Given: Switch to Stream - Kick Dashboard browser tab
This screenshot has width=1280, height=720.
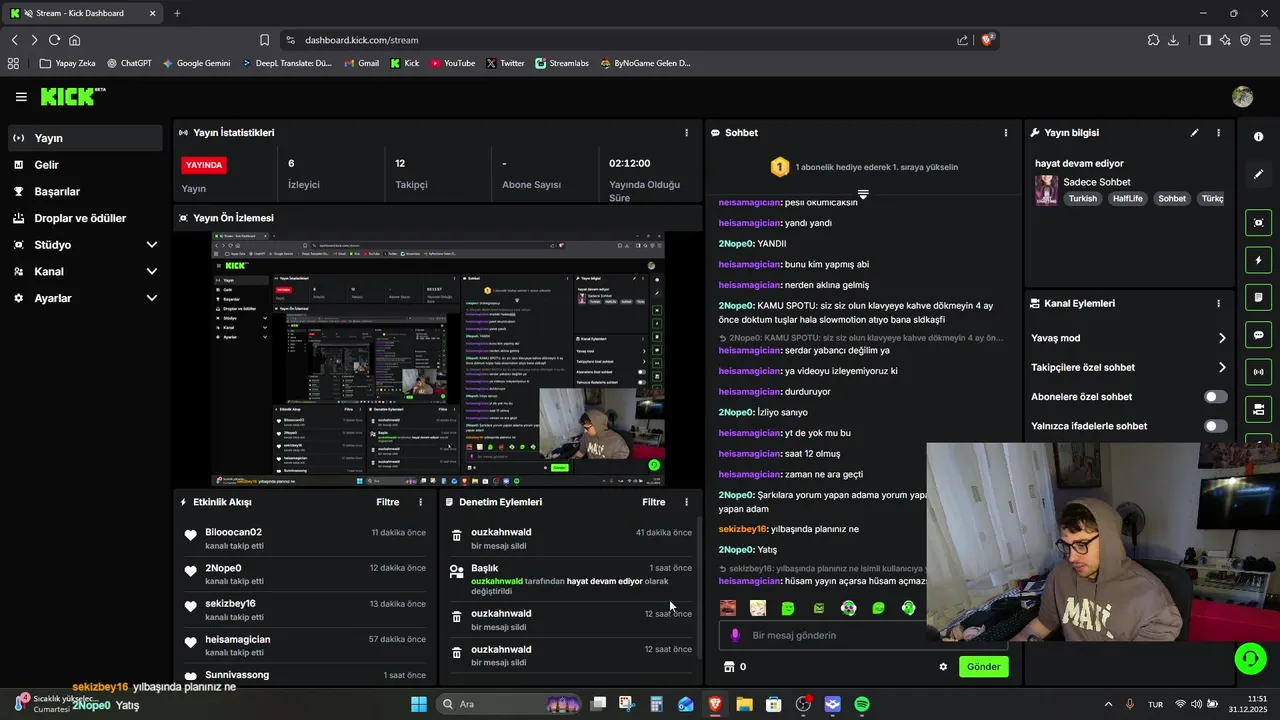Looking at the screenshot, I should 83,13.
